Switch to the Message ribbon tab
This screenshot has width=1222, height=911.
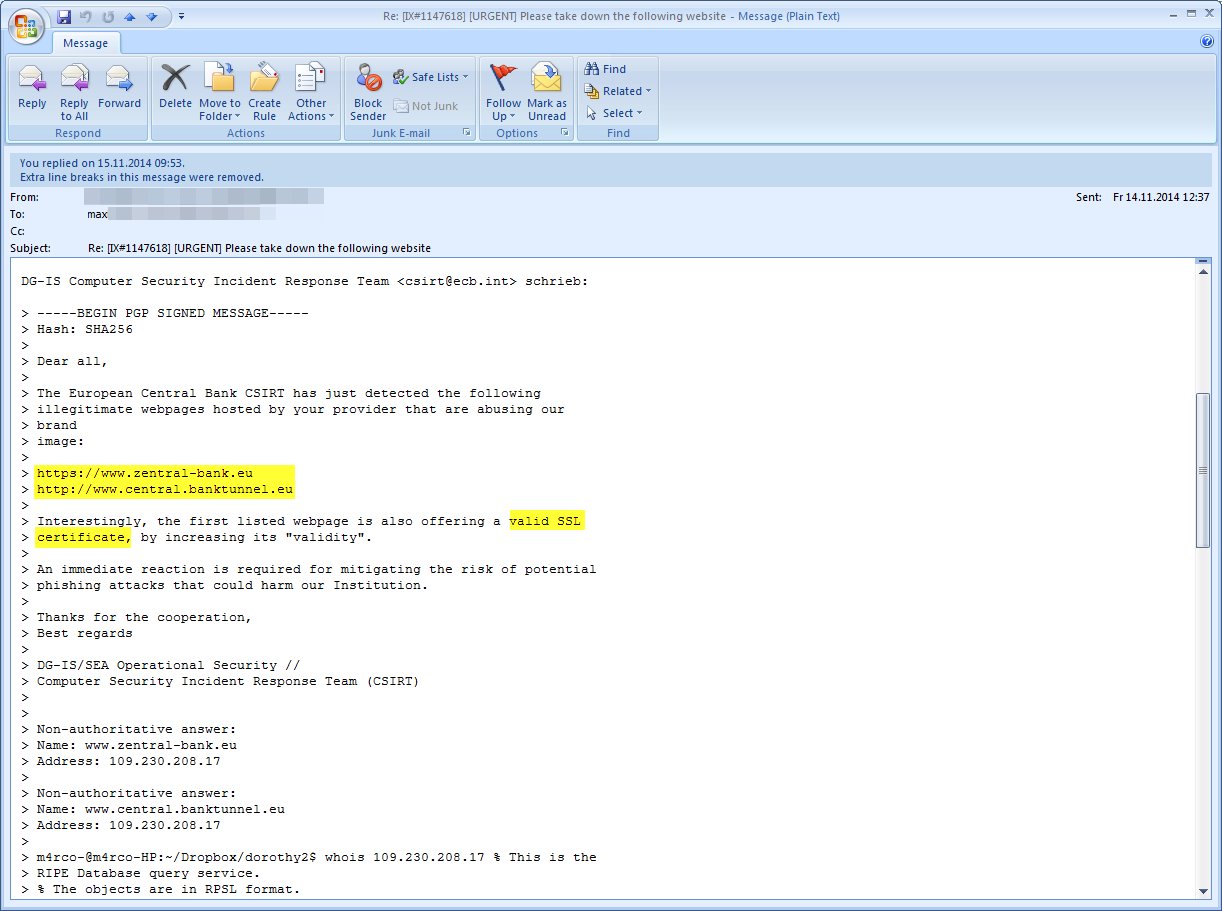point(86,43)
